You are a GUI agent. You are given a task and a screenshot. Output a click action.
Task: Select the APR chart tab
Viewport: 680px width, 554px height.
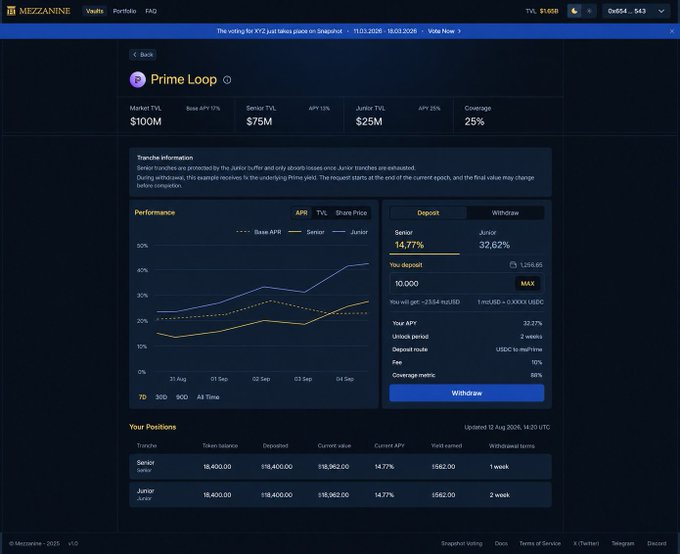301,213
